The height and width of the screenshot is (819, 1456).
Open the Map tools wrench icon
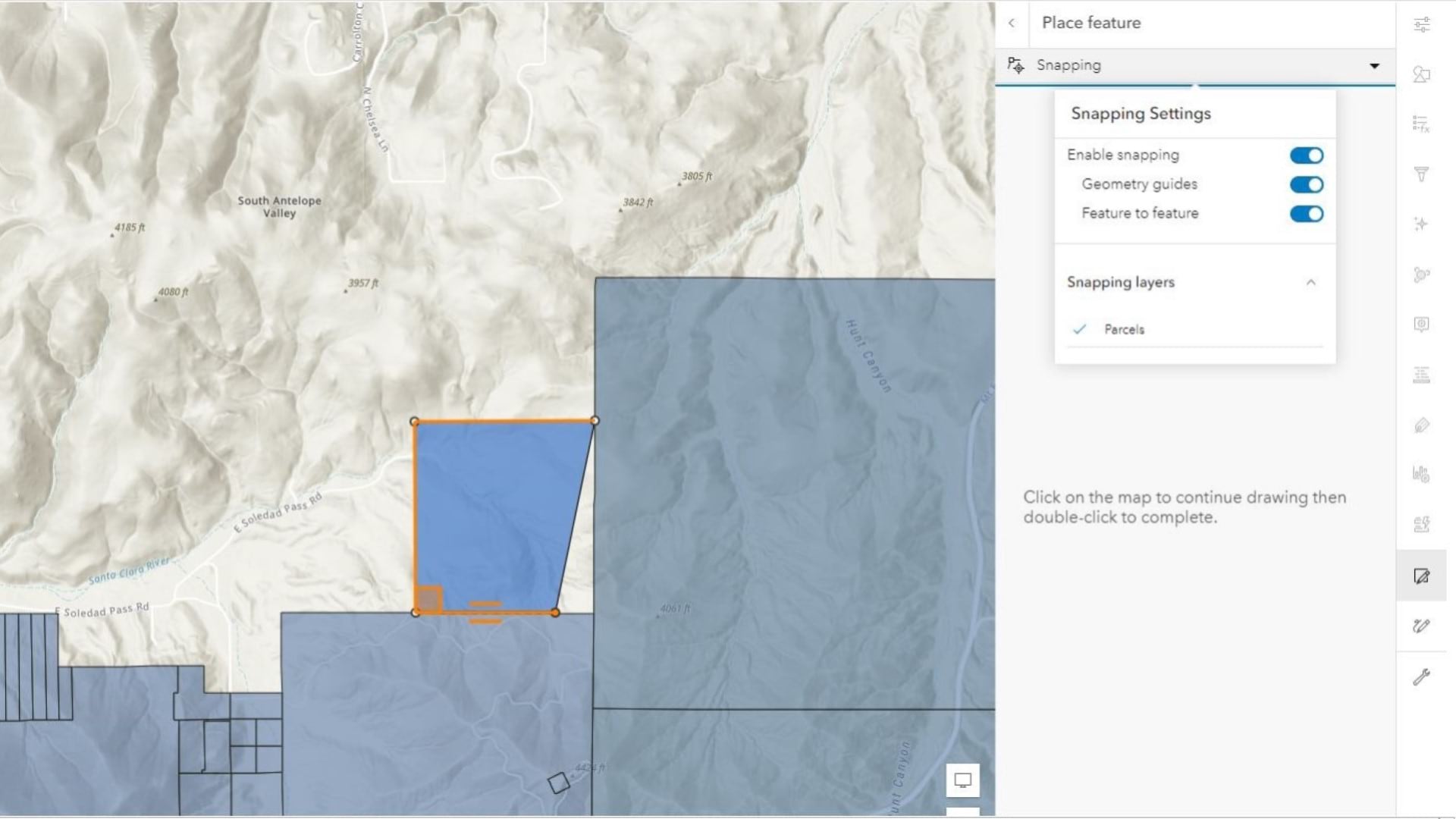[1422, 677]
